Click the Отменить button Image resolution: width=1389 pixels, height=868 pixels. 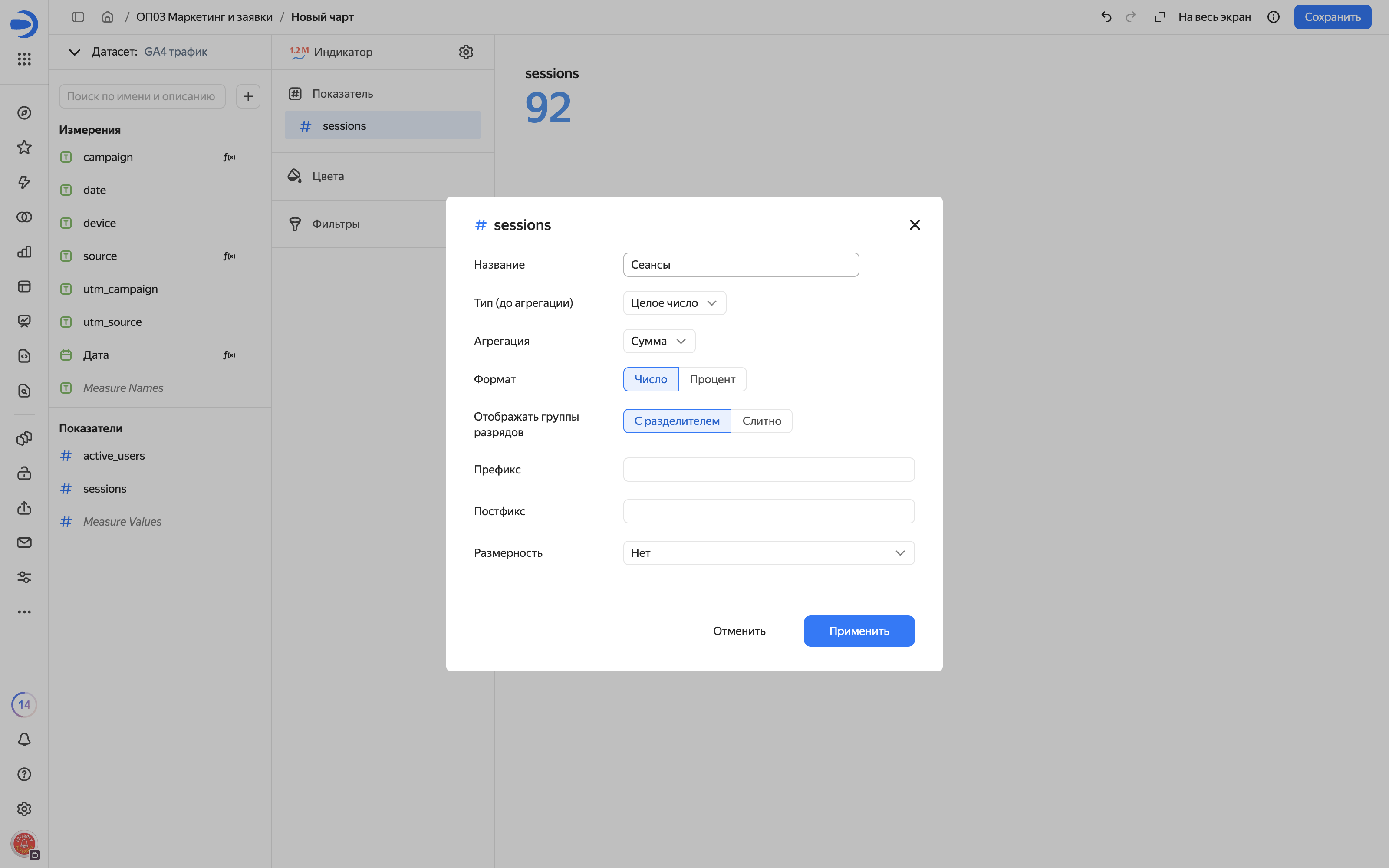(x=739, y=631)
